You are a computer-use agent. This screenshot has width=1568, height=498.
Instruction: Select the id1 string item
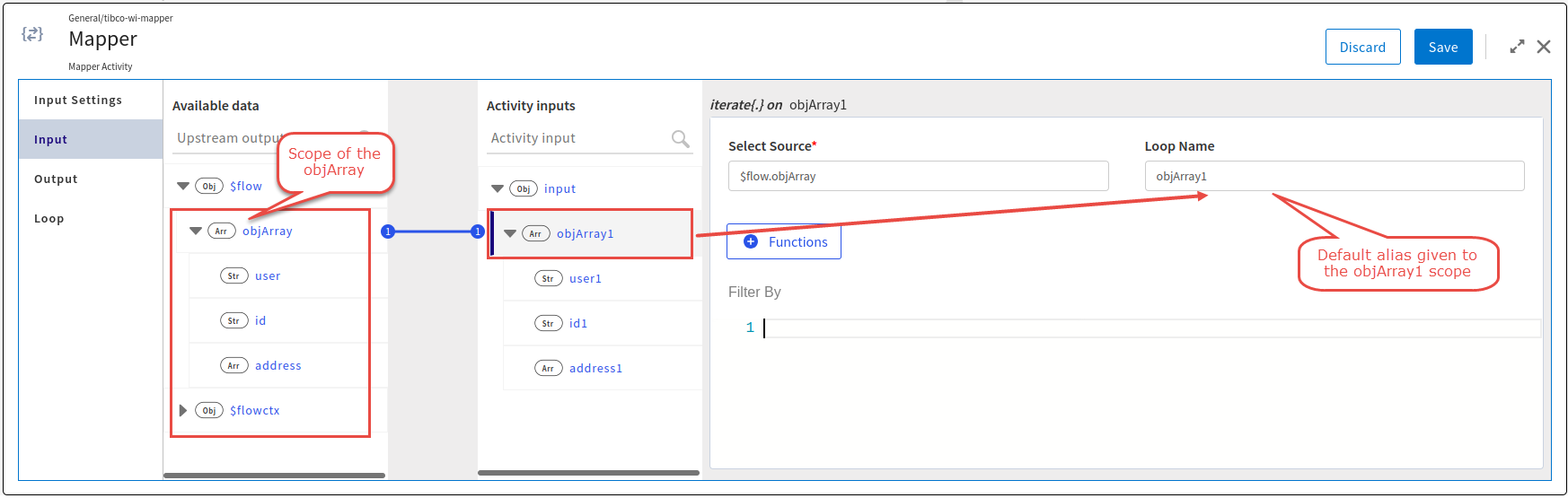[x=578, y=323]
